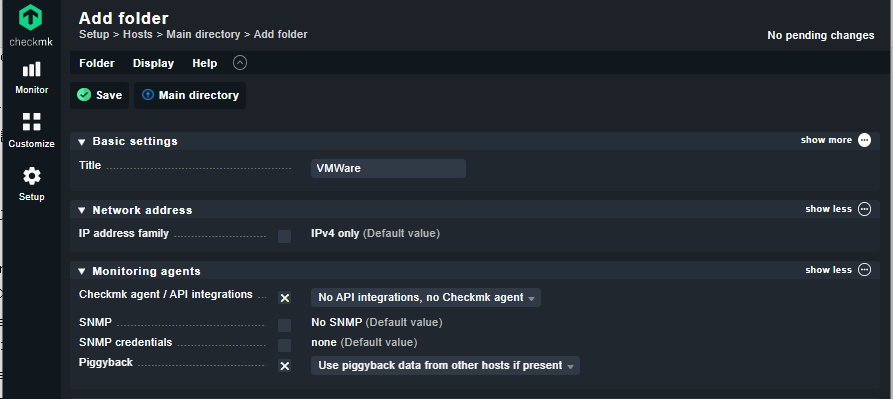This screenshot has width=893, height=399.
Task: Enable the SNMP credentials checkbox
Action: [x=284, y=345]
